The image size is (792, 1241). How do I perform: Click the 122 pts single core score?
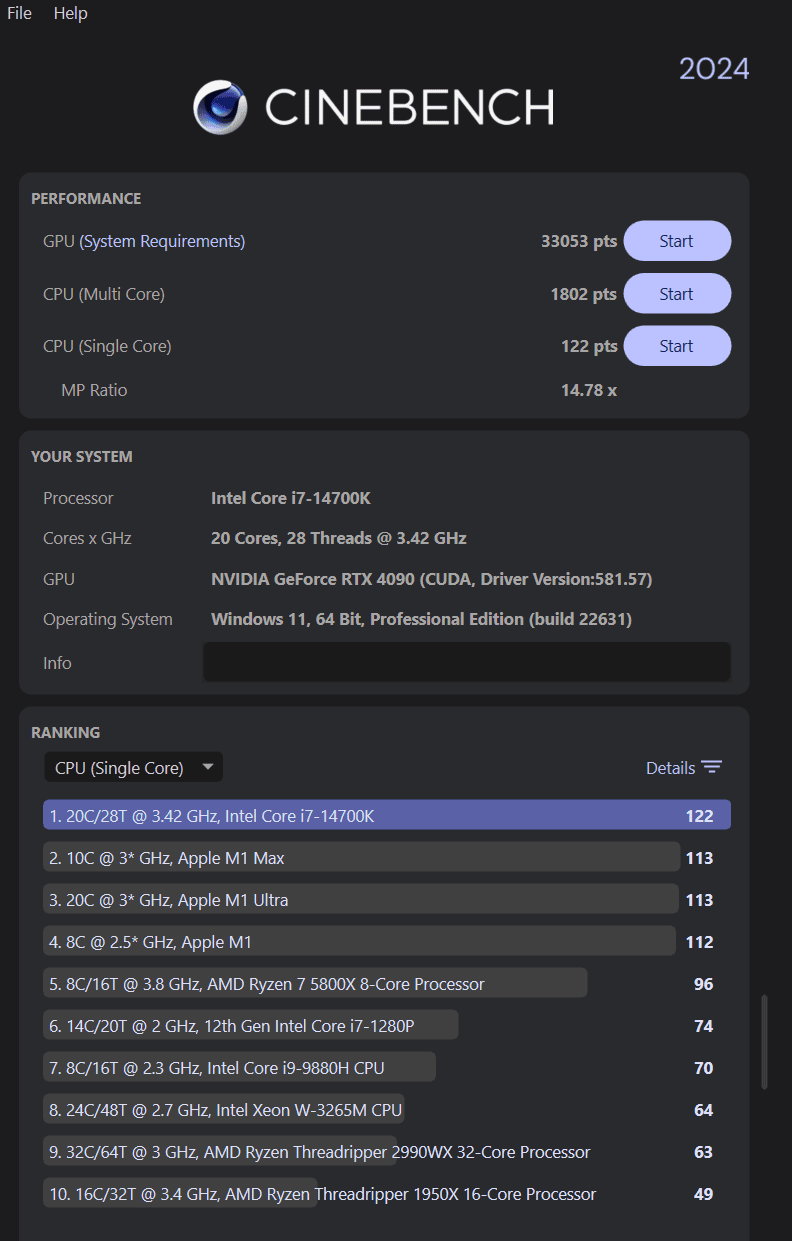pyautogui.click(x=589, y=346)
